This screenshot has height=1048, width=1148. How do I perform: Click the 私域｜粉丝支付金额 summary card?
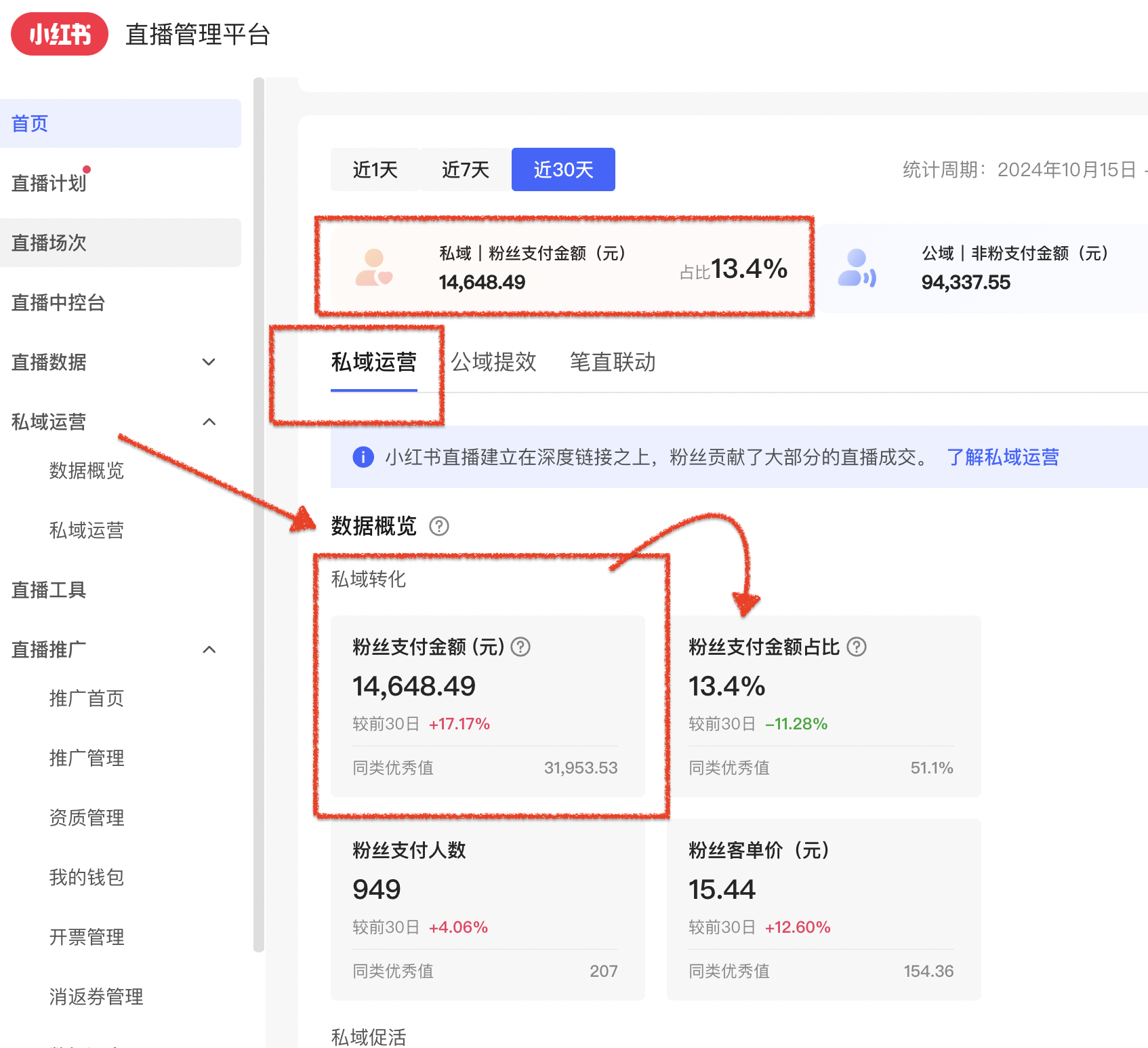tap(567, 268)
